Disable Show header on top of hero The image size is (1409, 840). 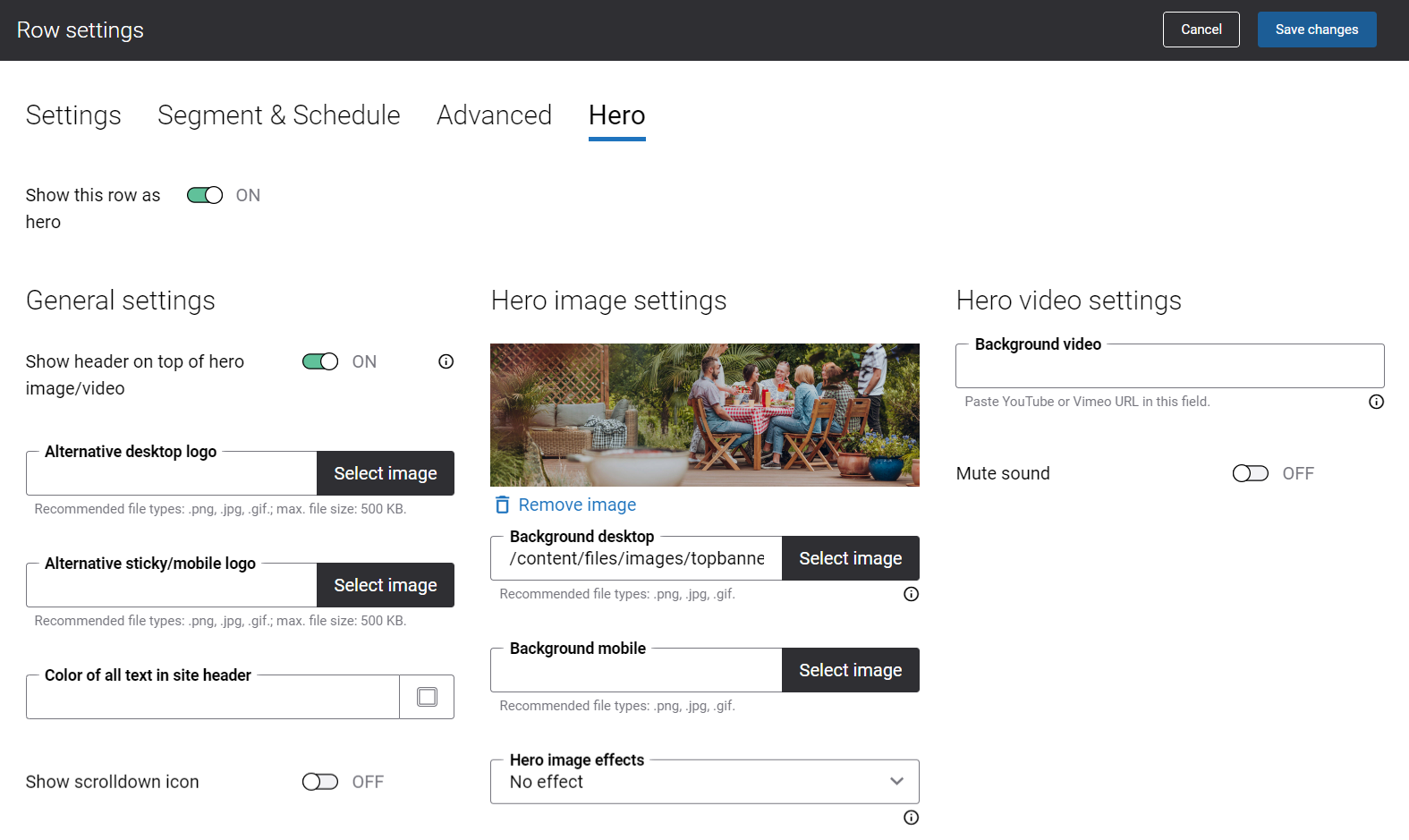tap(320, 361)
